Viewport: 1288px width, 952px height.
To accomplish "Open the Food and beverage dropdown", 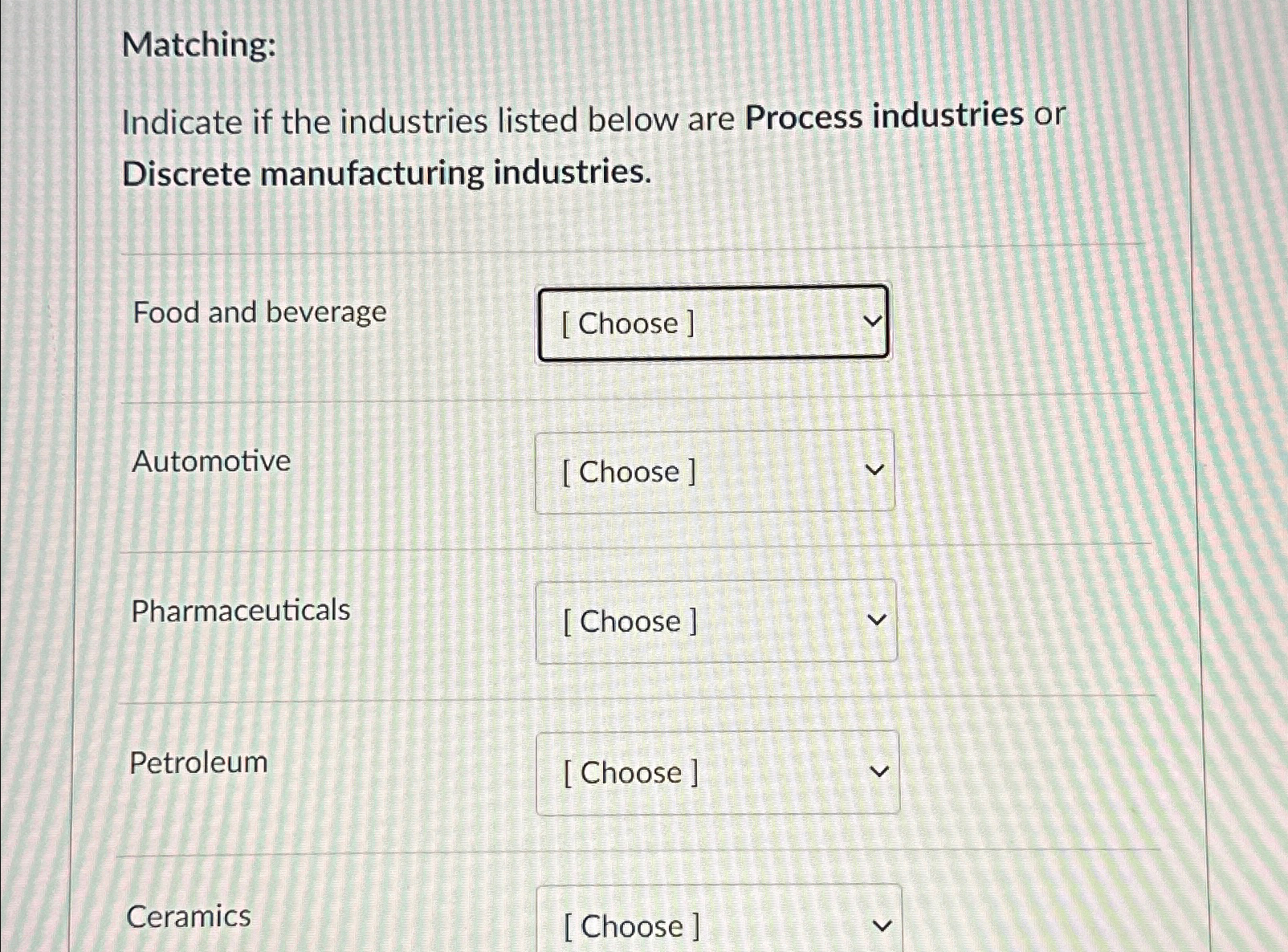I will click(x=711, y=323).
